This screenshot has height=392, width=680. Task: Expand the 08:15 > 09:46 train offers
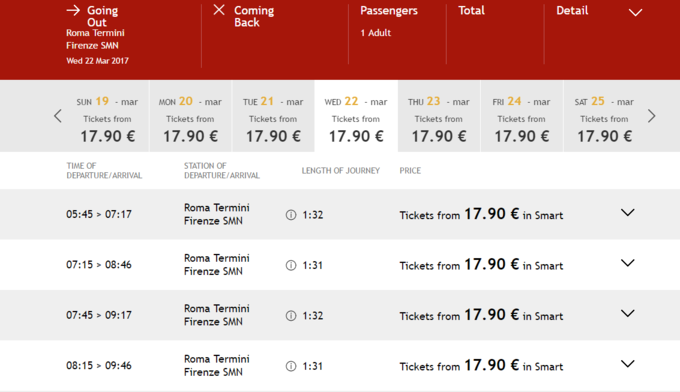(x=628, y=363)
